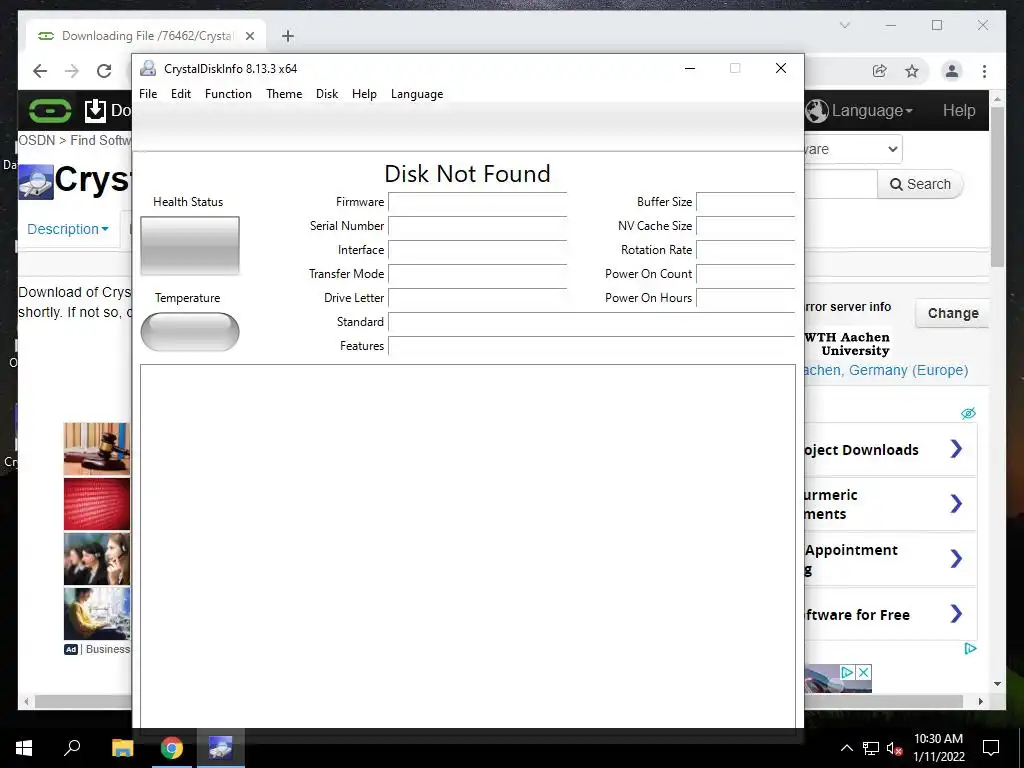Click the call center ad thumbnail
The width and height of the screenshot is (1024, 768).
97,559
